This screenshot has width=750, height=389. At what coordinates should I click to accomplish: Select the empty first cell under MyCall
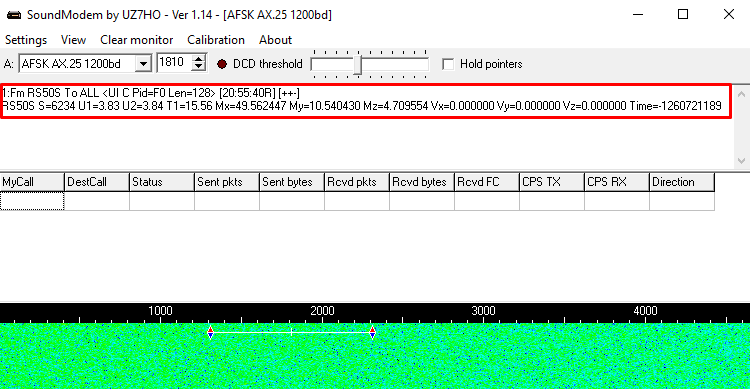32,201
